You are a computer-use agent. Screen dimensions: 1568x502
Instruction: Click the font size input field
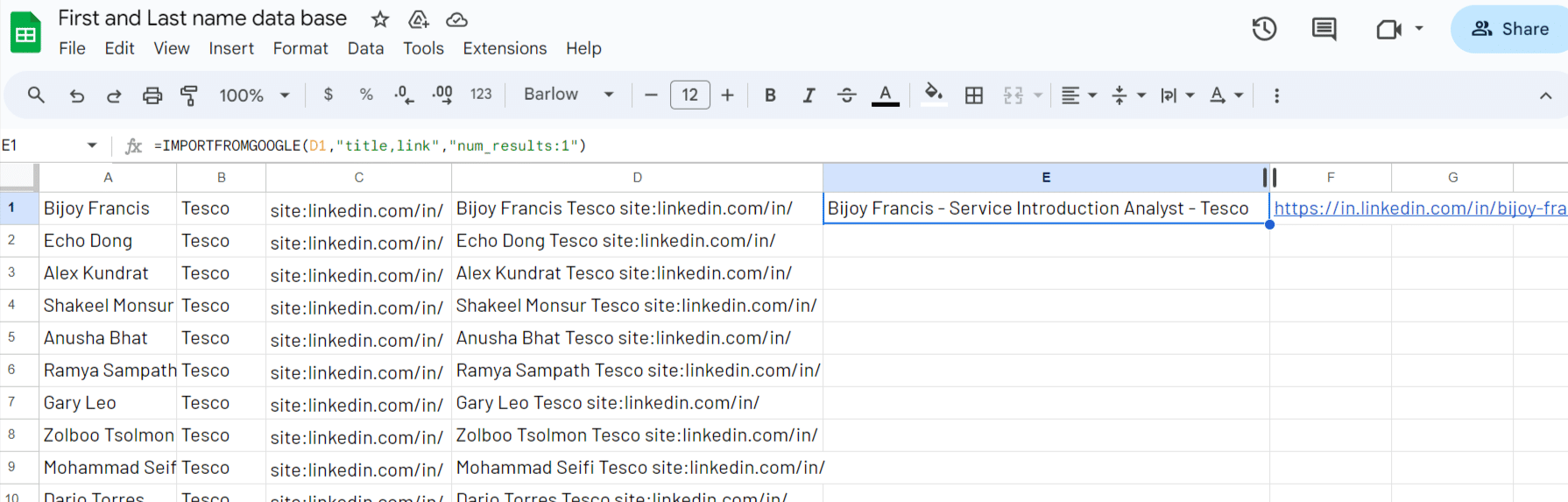[x=689, y=95]
